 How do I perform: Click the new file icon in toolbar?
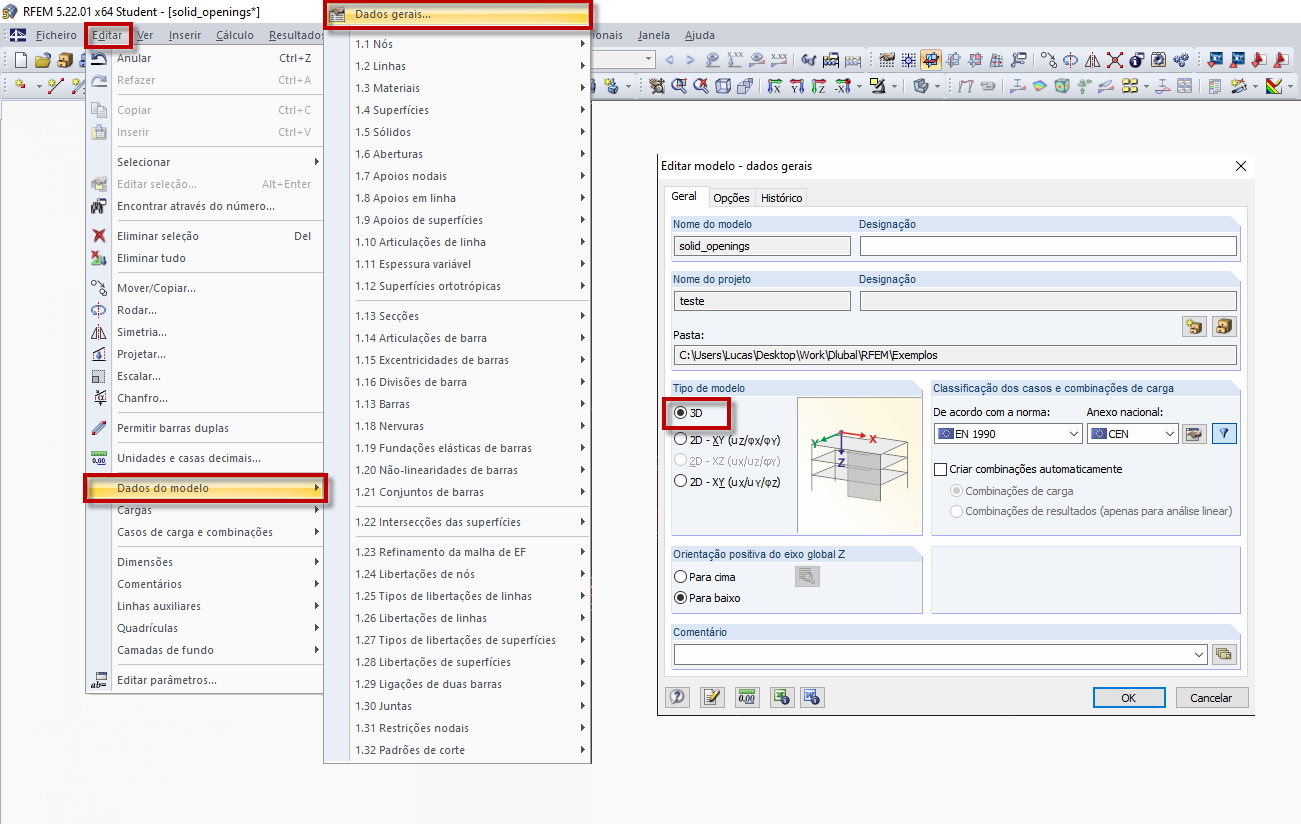20,60
